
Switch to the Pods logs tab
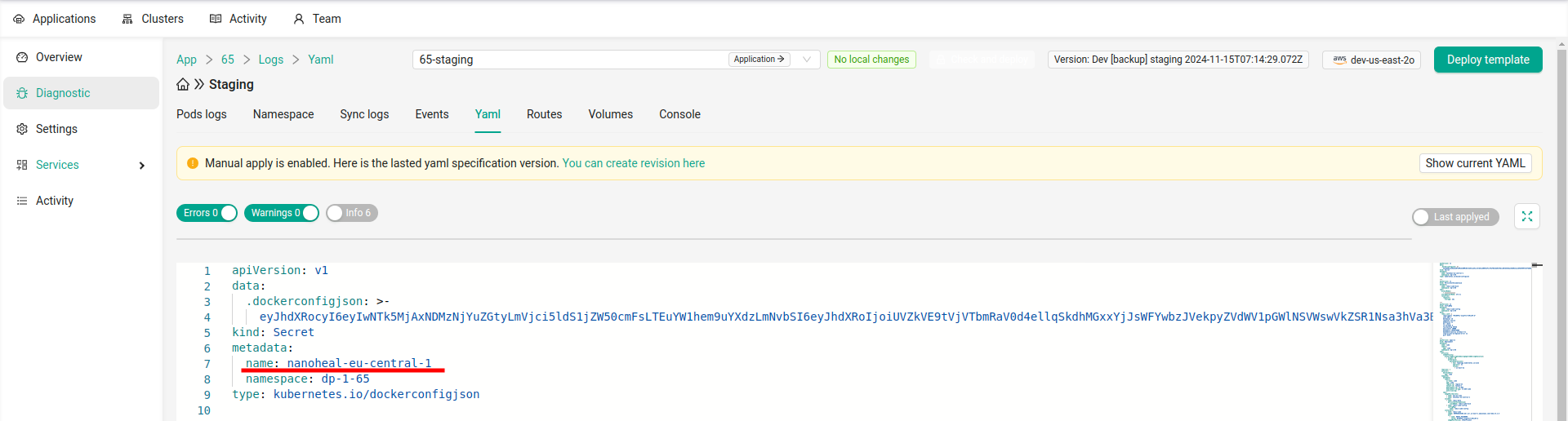click(x=202, y=114)
